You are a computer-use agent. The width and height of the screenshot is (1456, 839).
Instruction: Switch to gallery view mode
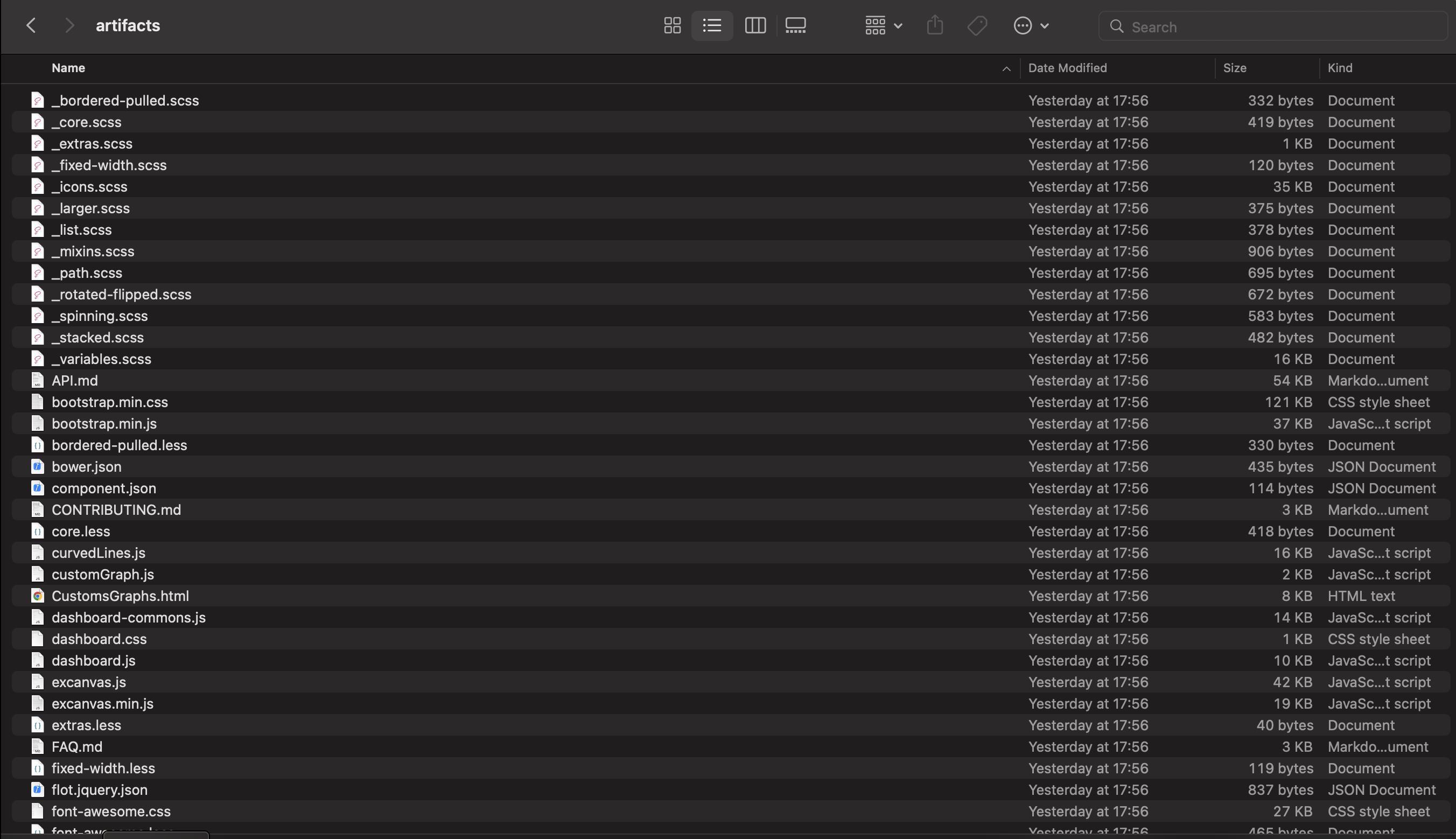coord(796,25)
